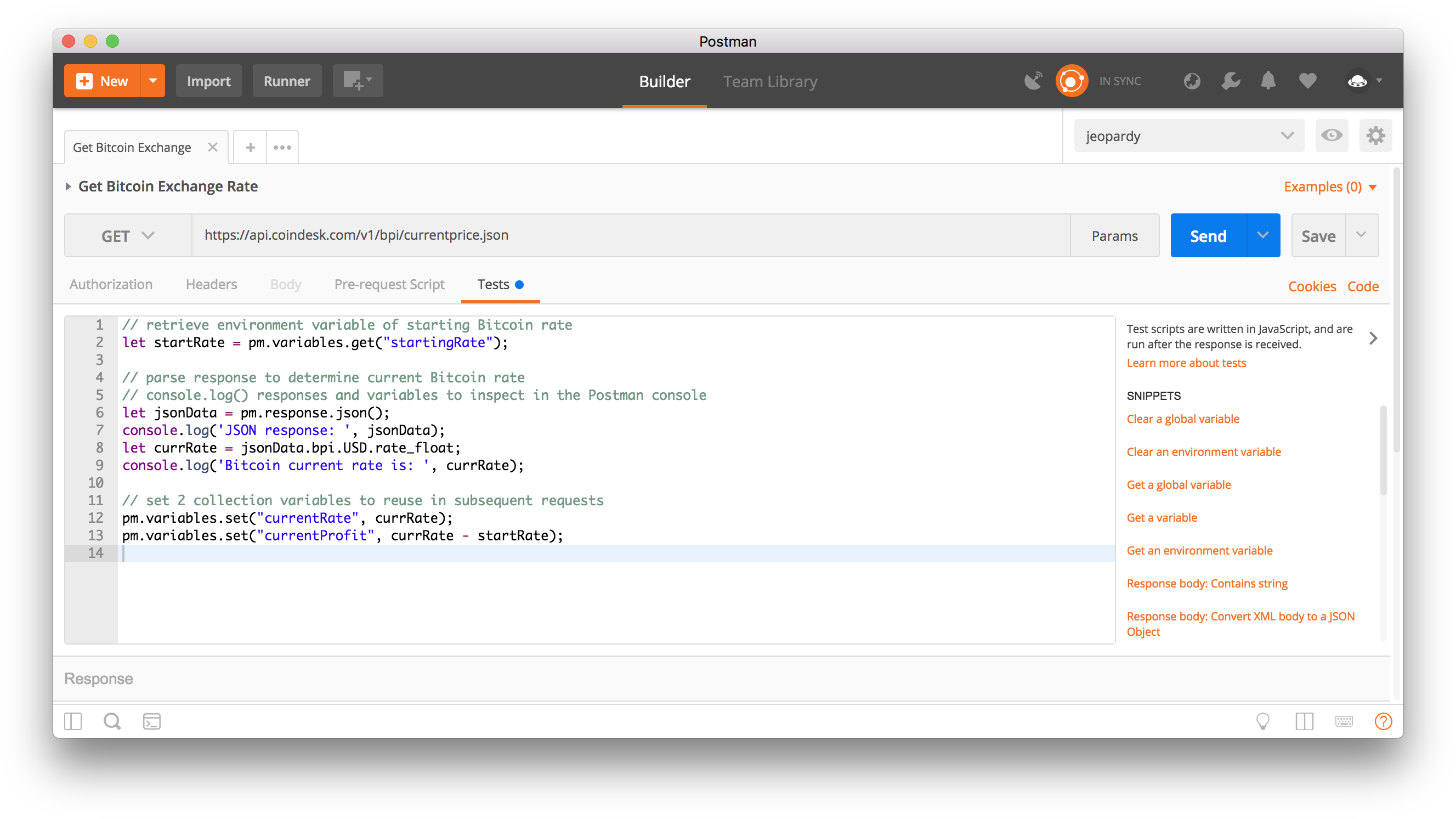Open user account avatar menu
Image resolution: width=1456 pixels, height=819 pixels.
(x=1364, y=81)
